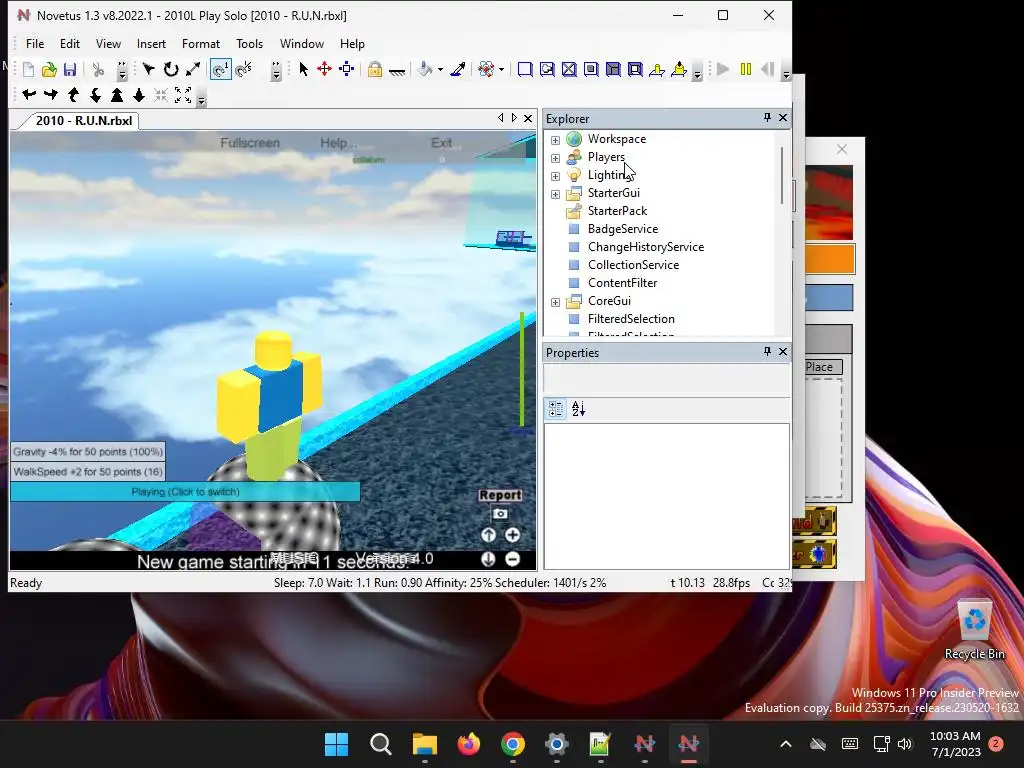This screenshot has height=768, width=1024.
Task: Click the padlock lock tool
Action: [x=375, y=69]
